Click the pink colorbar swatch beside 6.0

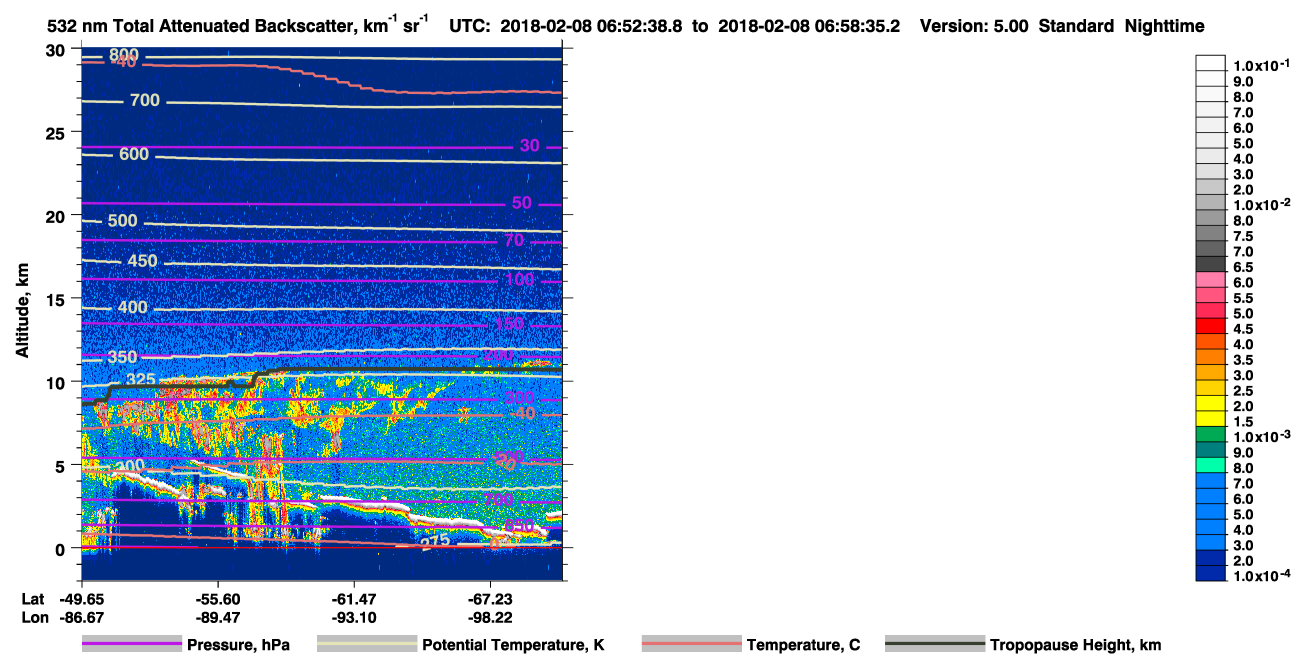(x=1211, y=282)
